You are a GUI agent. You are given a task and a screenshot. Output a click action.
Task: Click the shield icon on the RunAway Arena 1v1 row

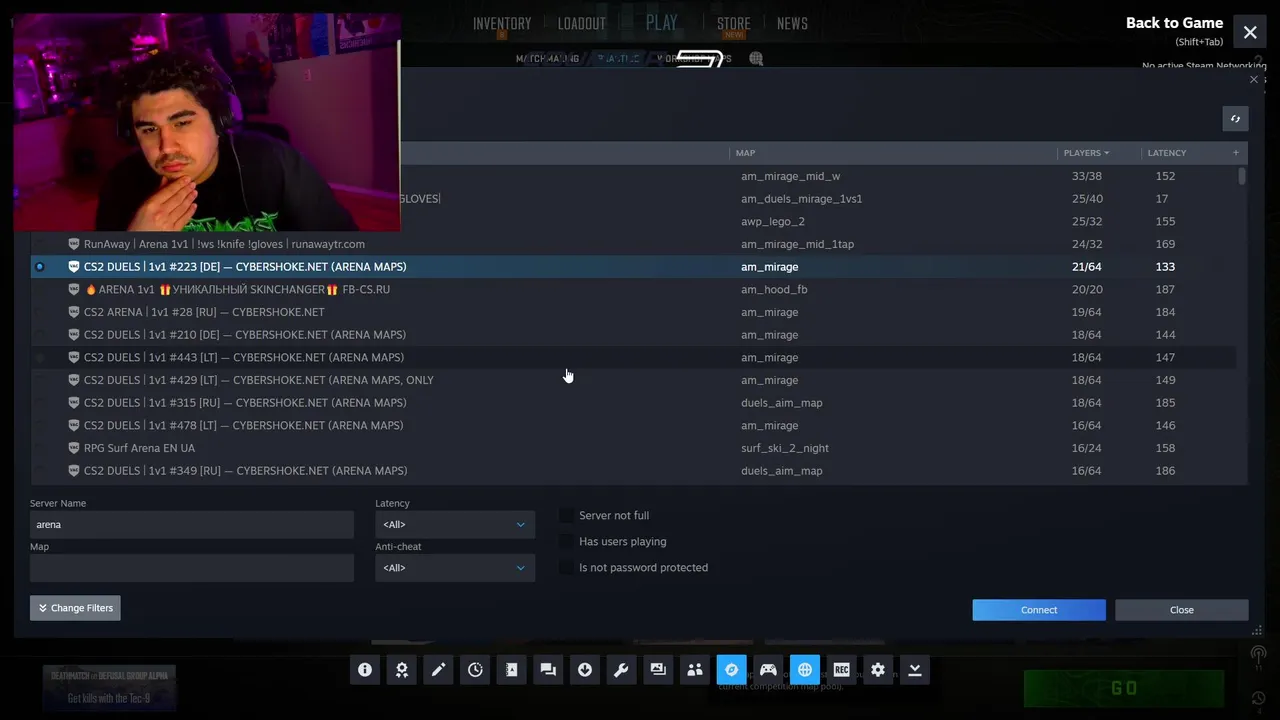pos(74,244)
